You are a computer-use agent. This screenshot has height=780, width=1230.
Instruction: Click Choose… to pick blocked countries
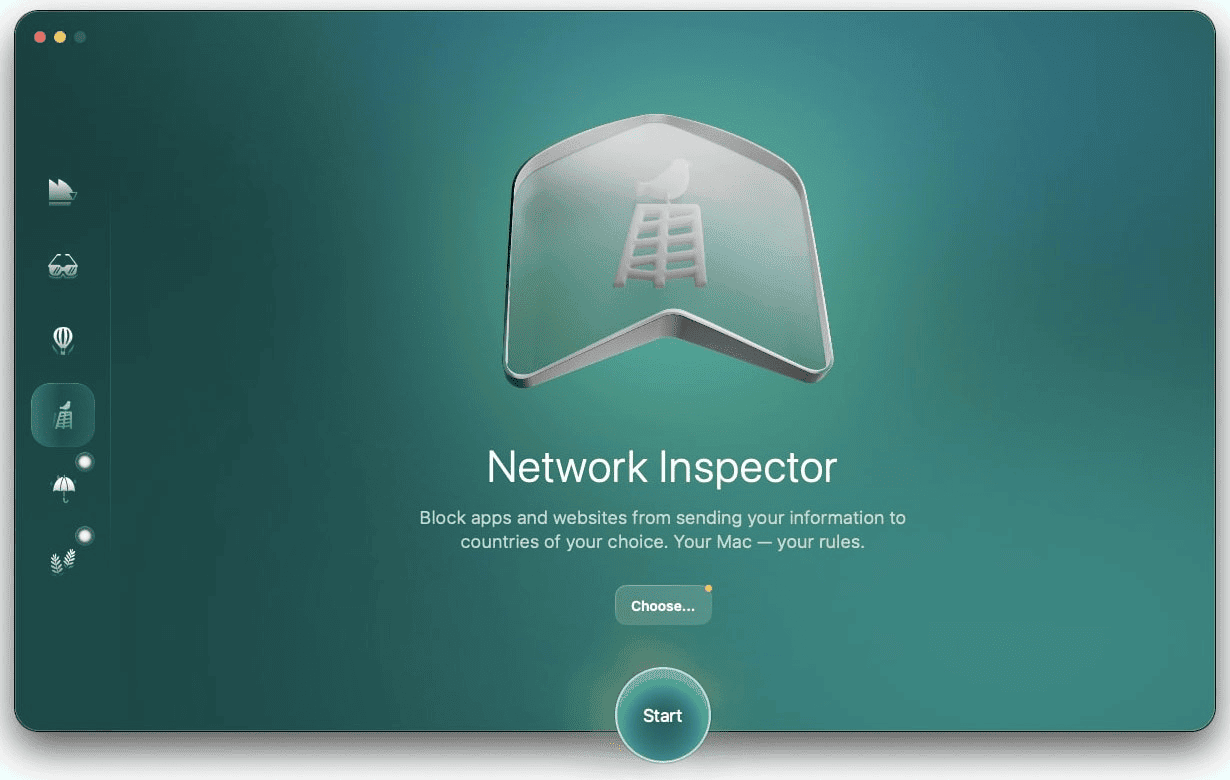663,604
